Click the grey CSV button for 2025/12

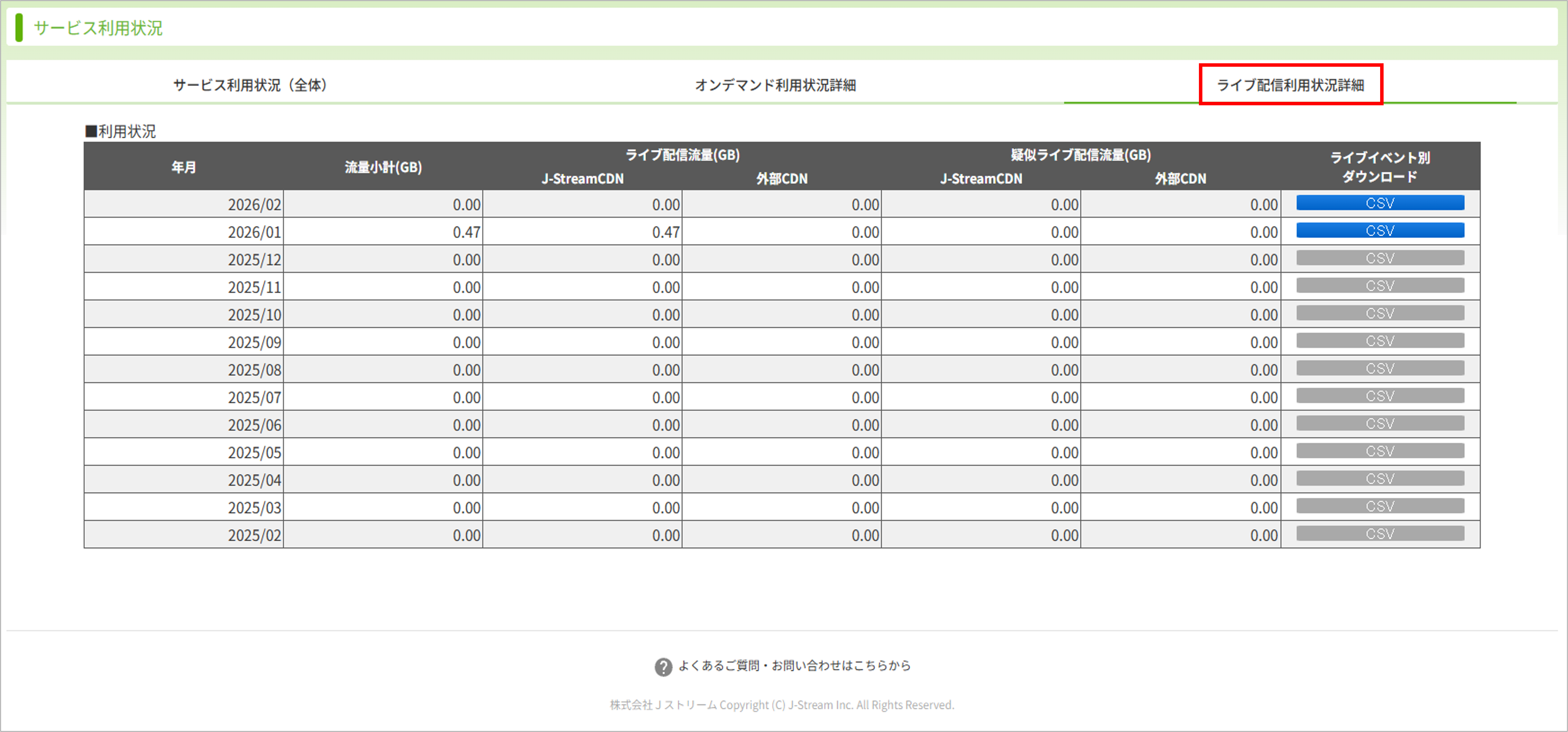click(1380, 258)
